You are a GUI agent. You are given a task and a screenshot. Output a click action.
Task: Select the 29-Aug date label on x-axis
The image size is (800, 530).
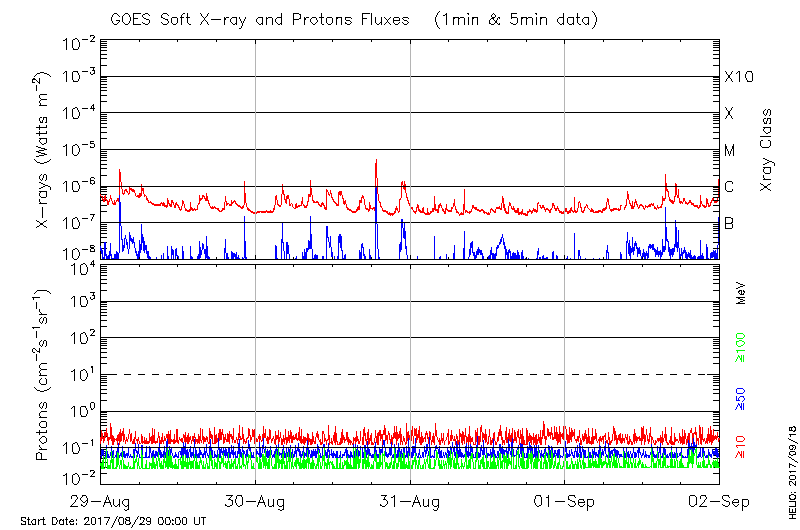coord(101,500)
